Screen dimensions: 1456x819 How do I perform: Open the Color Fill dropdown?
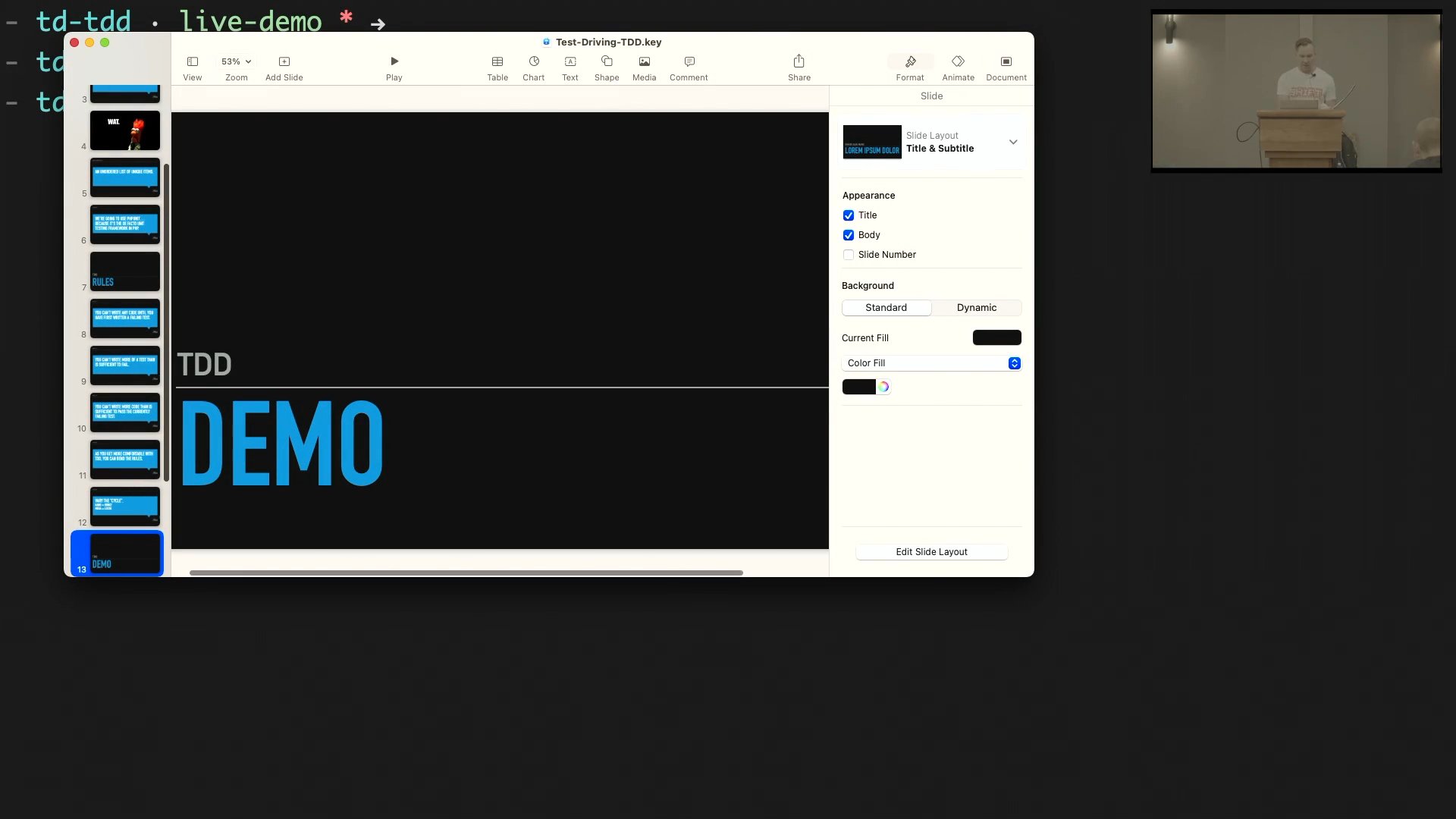tap(931, 363)
